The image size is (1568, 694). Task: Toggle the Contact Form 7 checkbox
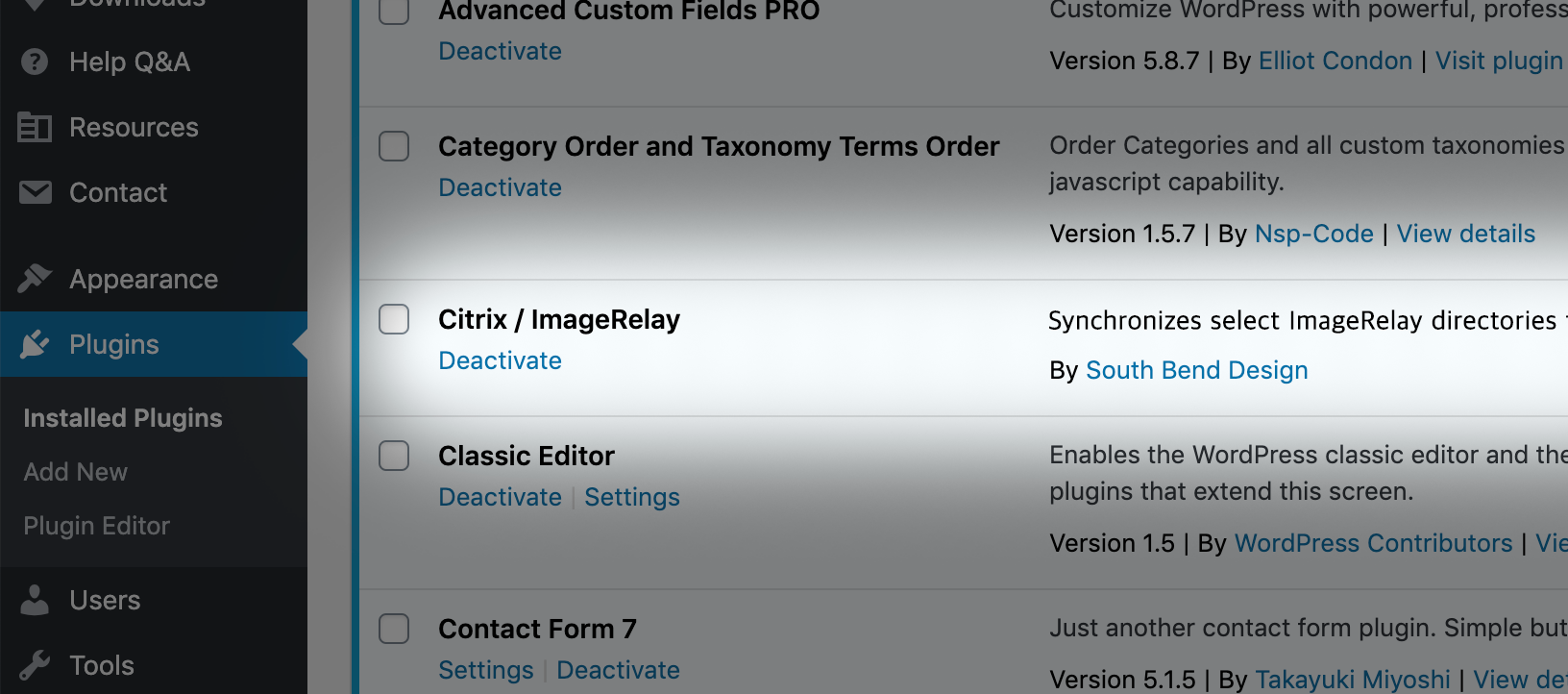394,629
